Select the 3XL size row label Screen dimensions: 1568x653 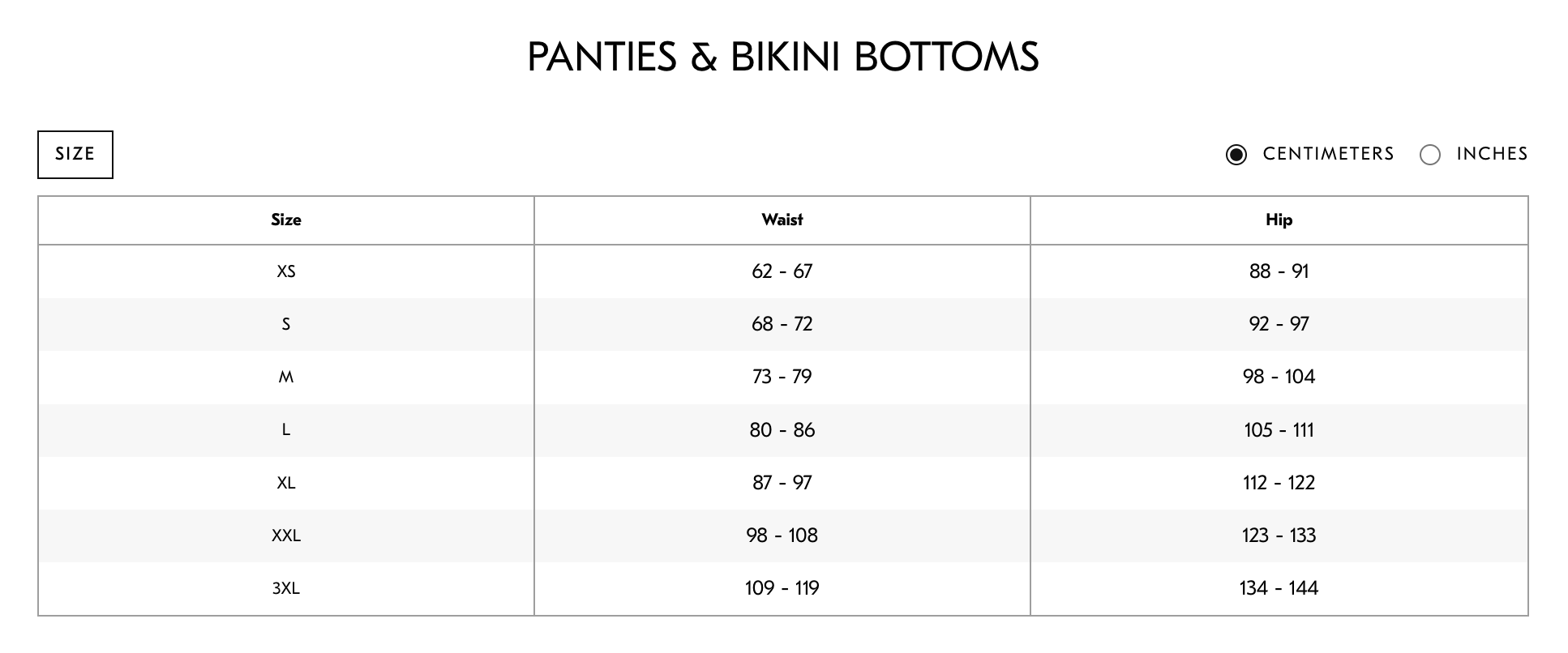286,588
